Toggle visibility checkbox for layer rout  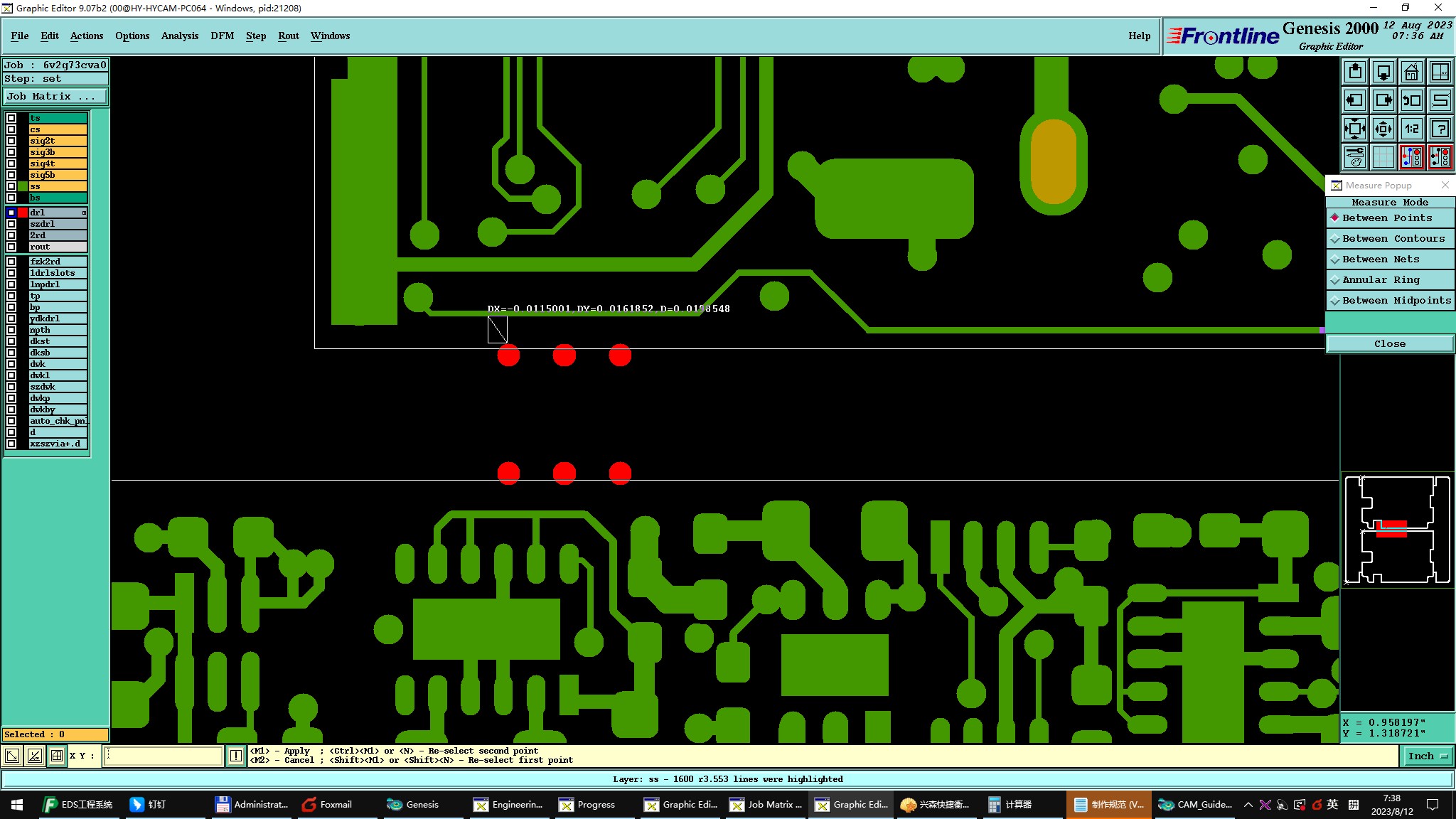11,247
